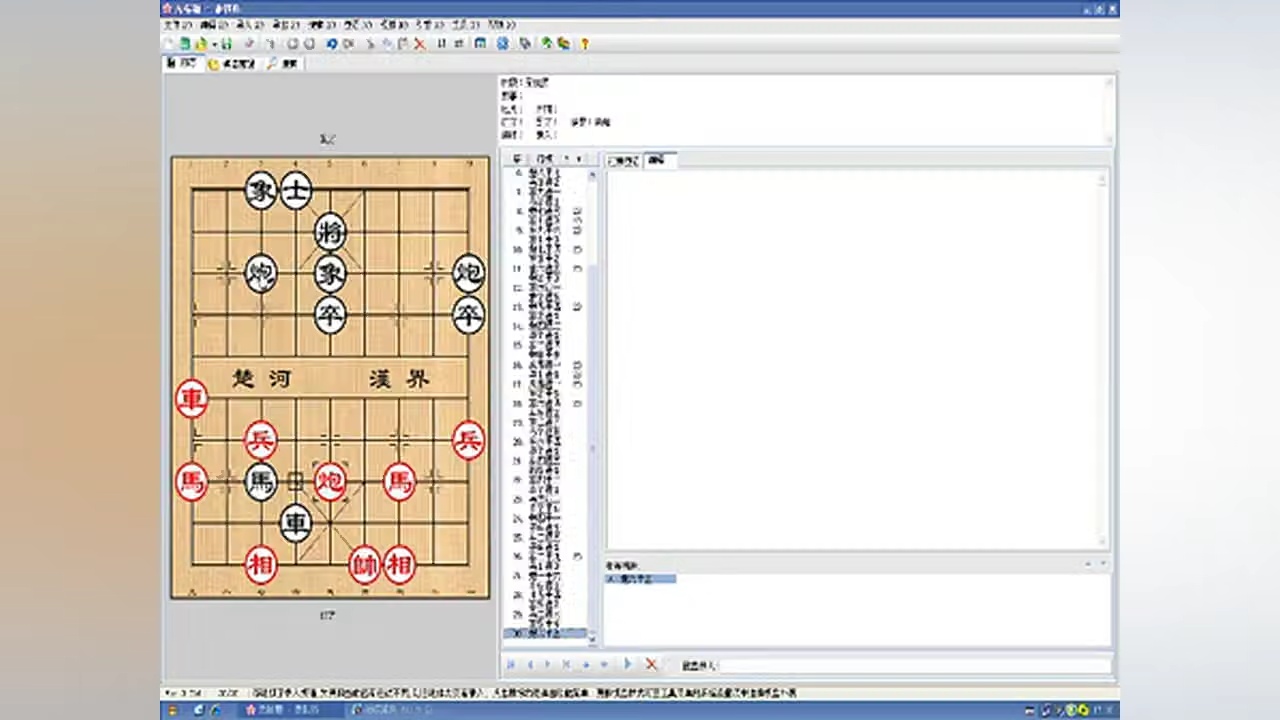Click the black 炮 on the board's left side
This screenshot has width=1280, height=720.
click(261, 273)
